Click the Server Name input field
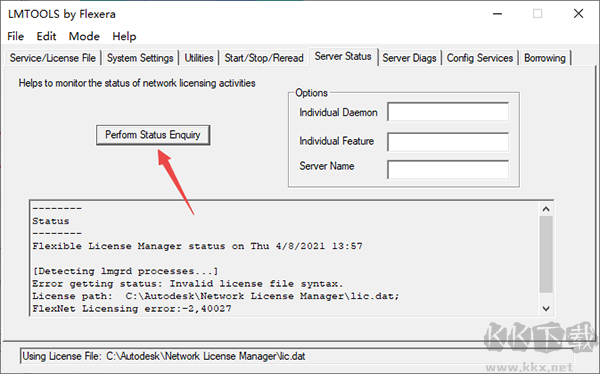The height and width of the screenshot is (374, 600). 448,170
